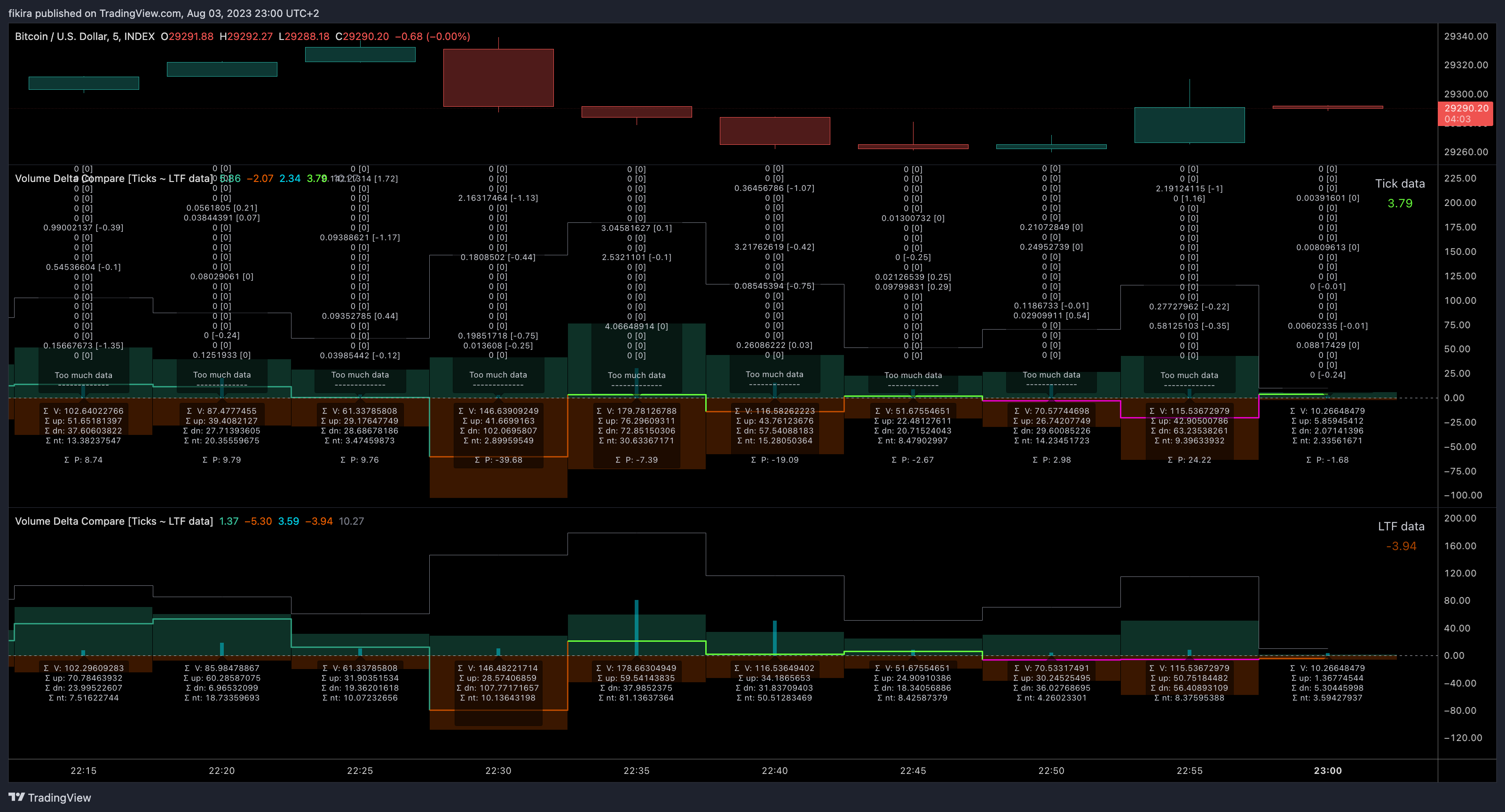Click the tick row 4.06648914 [0]
The width and height of the screenshot is (1505, 812).
(x=636, y=326)
